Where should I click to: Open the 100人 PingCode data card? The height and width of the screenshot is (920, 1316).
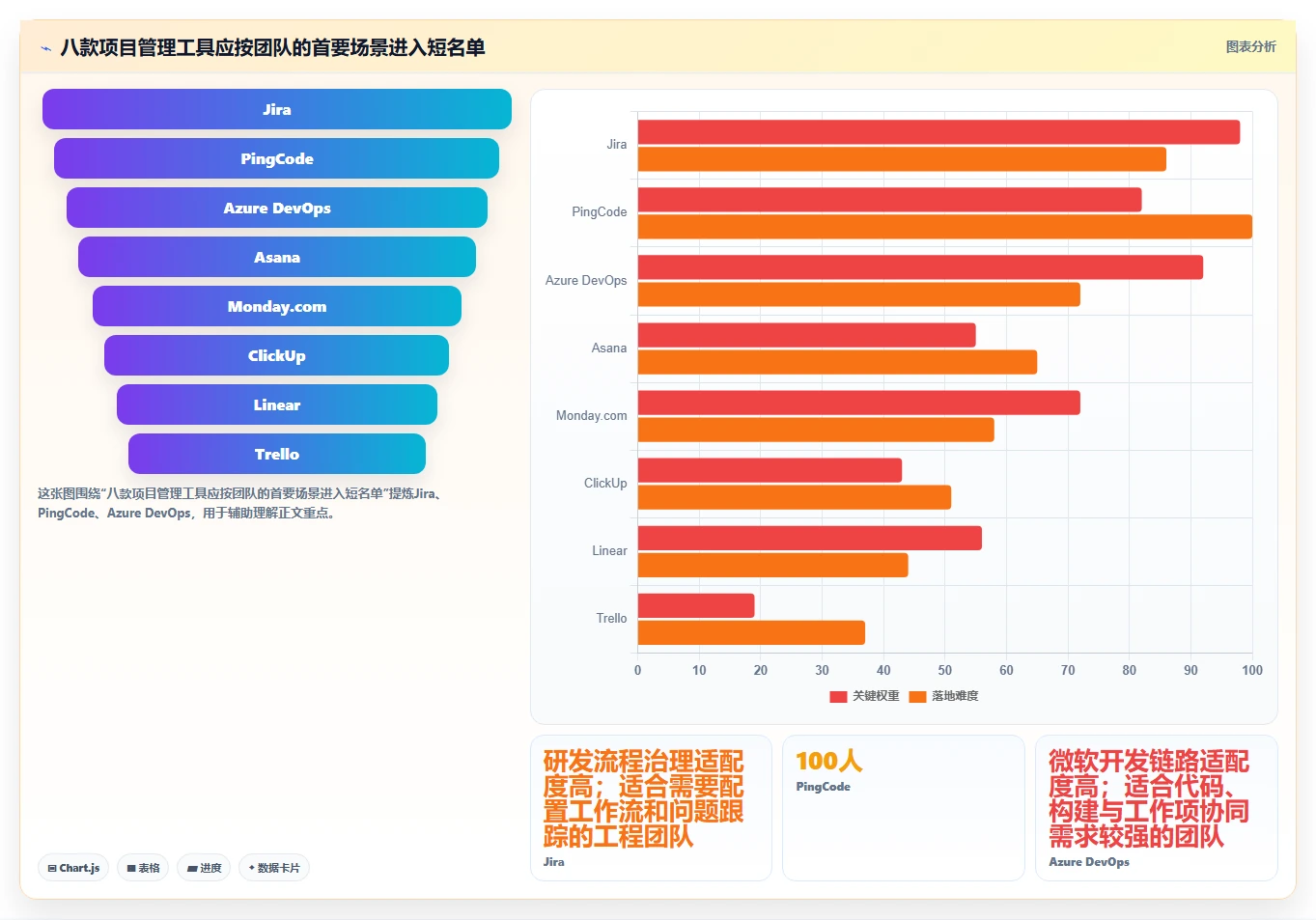tap(903, 808)
